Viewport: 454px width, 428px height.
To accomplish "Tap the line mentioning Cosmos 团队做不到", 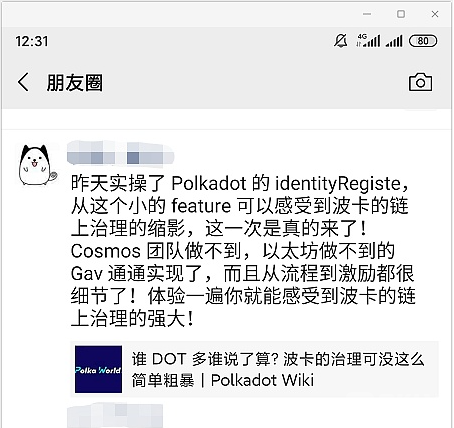I will 233,251.
